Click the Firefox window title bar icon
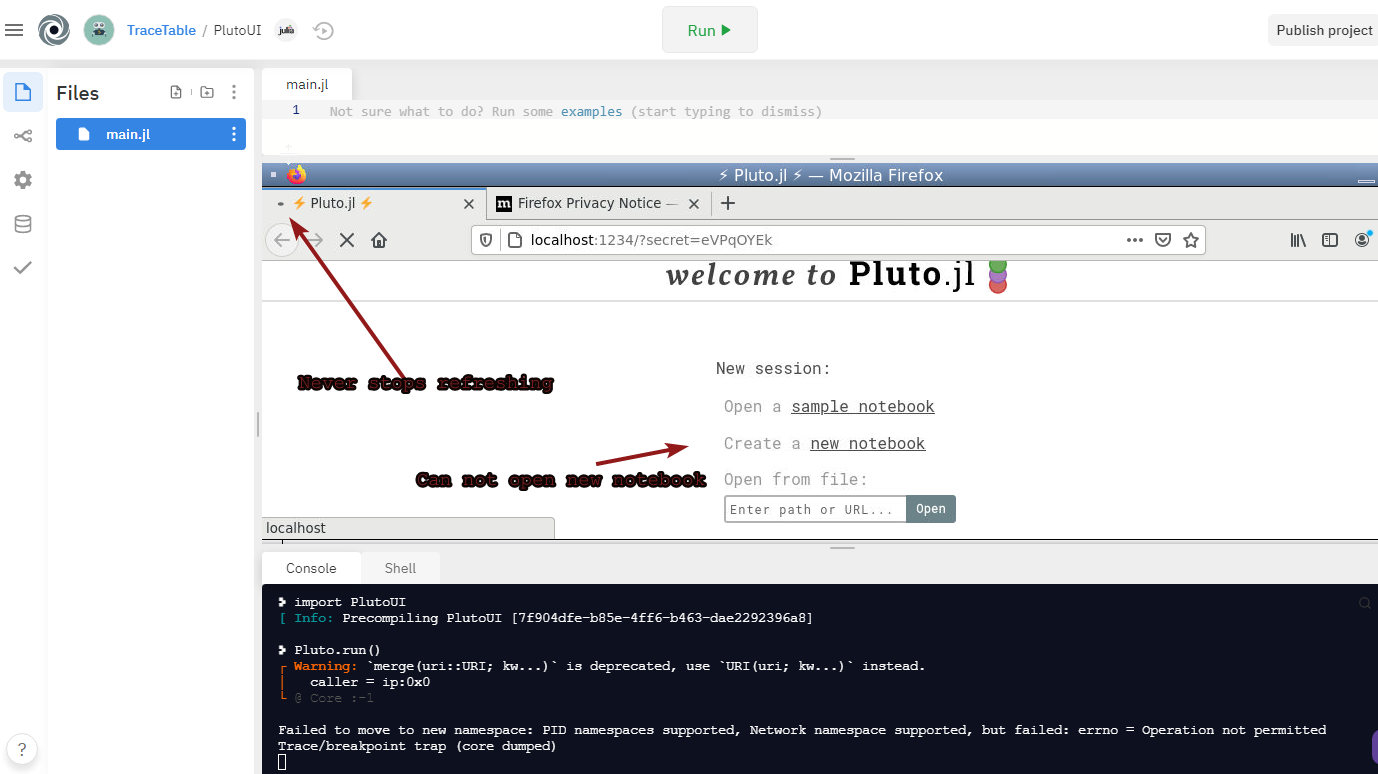The height and width of the screenshot is (774, 1378). point(297,175)
